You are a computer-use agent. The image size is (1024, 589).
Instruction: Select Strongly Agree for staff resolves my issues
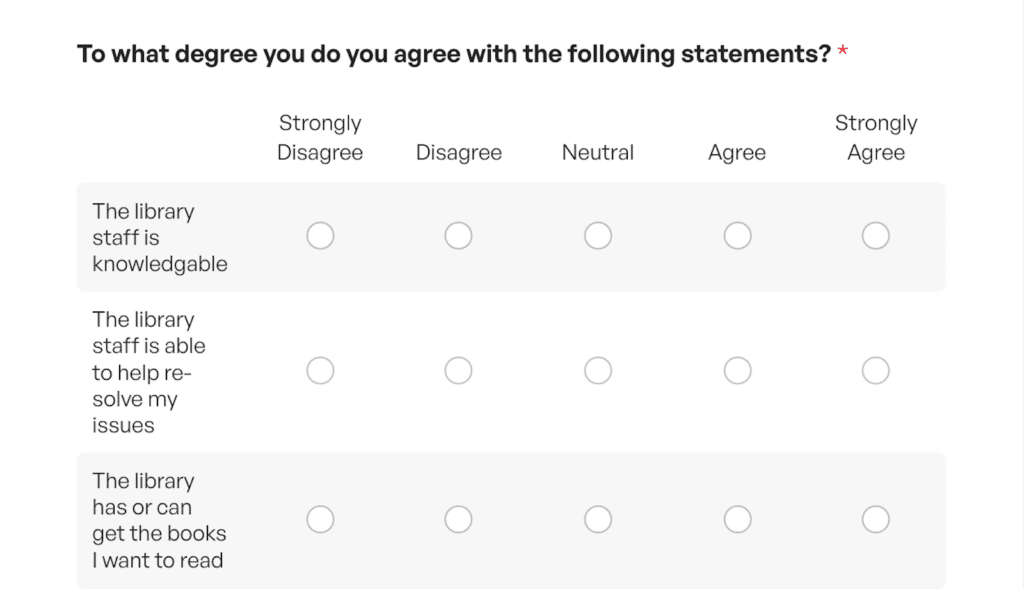click(875, 371)
